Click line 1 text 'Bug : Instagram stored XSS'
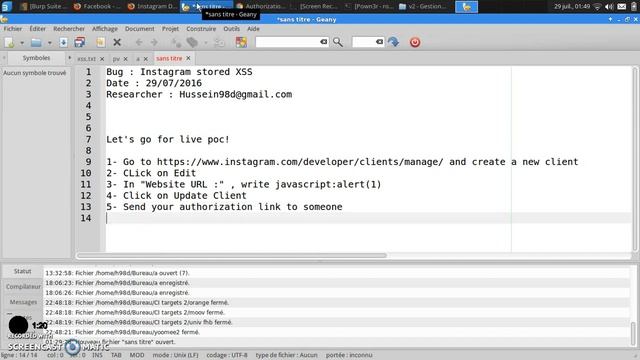 [179, 72]
